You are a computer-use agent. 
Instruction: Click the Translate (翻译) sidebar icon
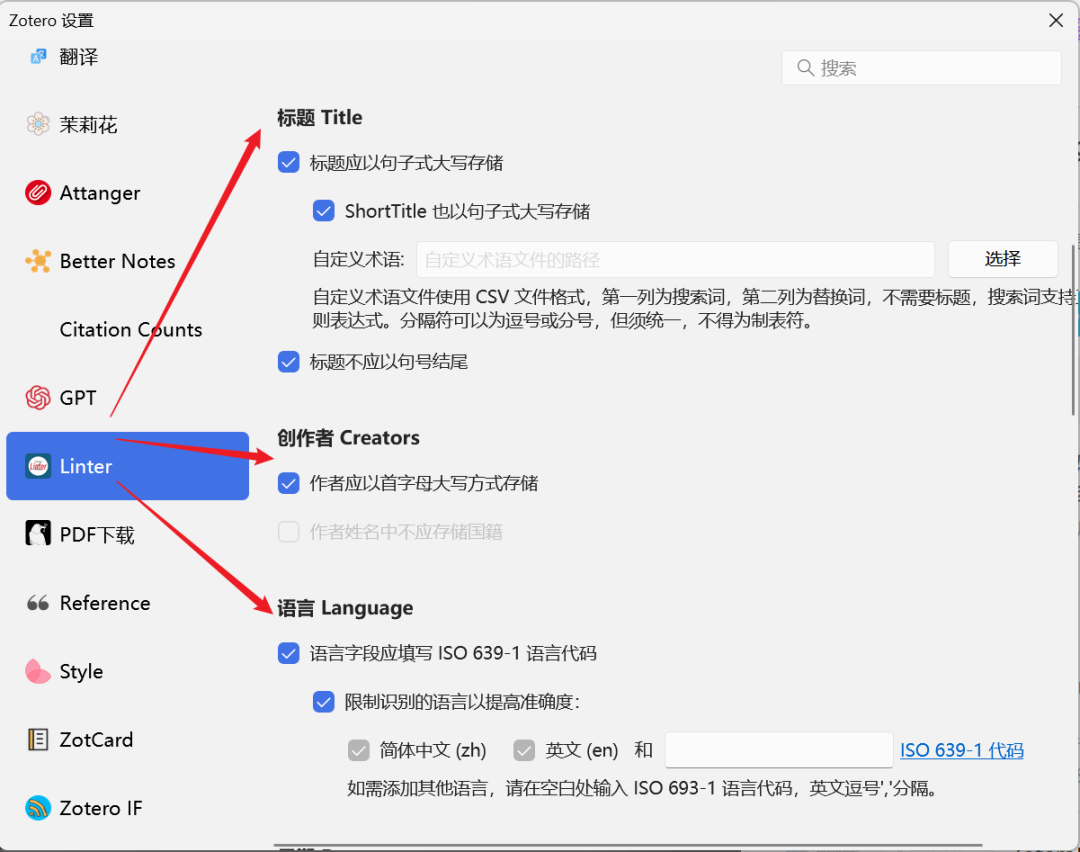(38, 57)
